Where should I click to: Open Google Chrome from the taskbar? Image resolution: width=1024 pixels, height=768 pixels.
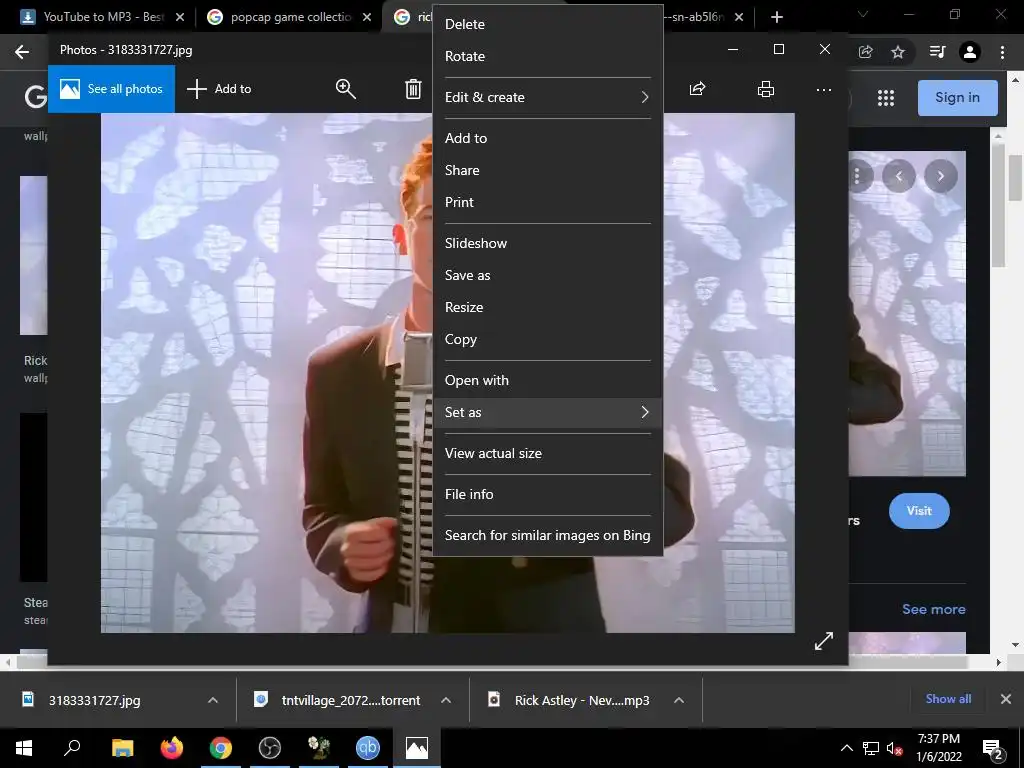tap(221, 748)
